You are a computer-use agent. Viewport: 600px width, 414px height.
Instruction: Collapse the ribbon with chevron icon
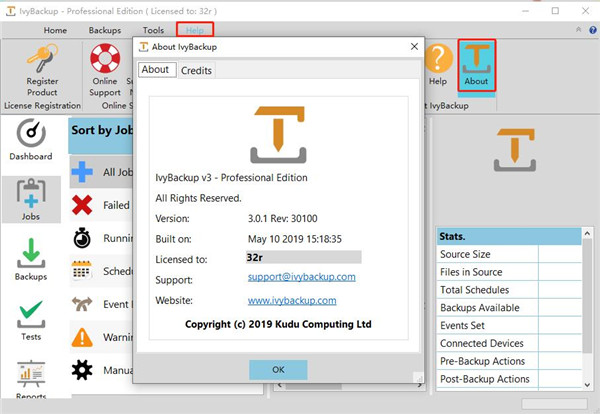pos(579,29)
